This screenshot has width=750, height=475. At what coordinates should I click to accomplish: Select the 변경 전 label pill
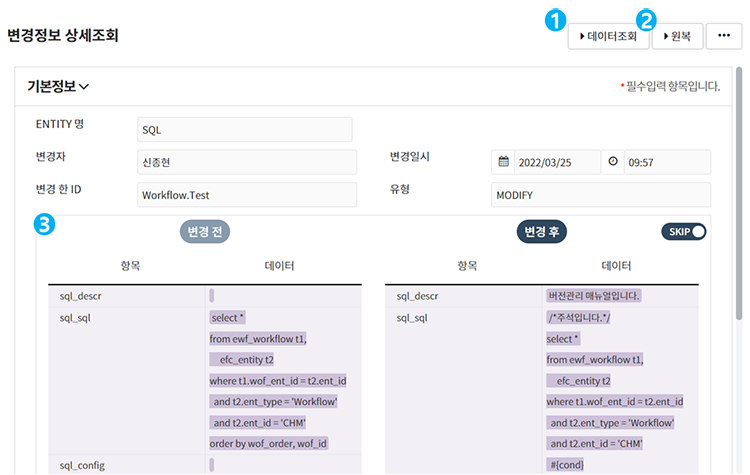[x=206, y=231]
